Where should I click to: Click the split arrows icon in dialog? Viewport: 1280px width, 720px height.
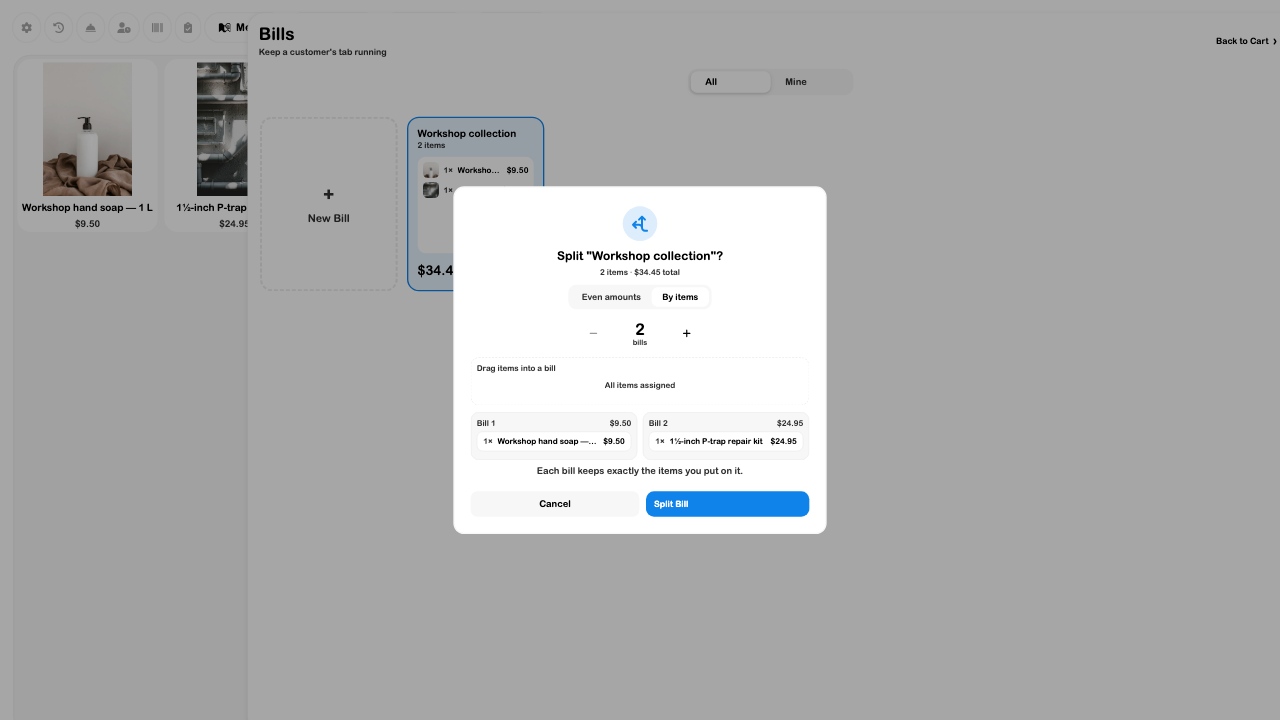click(x=640, y=224)
